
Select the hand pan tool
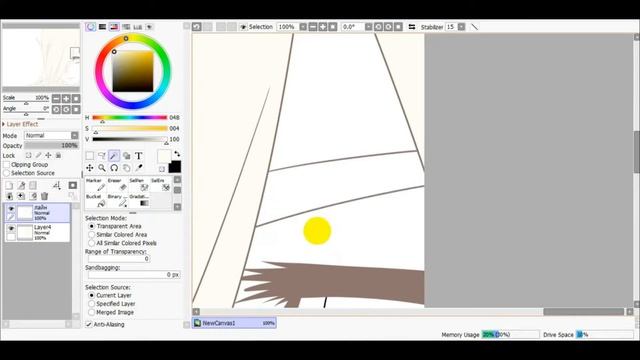tap(127, 168)
